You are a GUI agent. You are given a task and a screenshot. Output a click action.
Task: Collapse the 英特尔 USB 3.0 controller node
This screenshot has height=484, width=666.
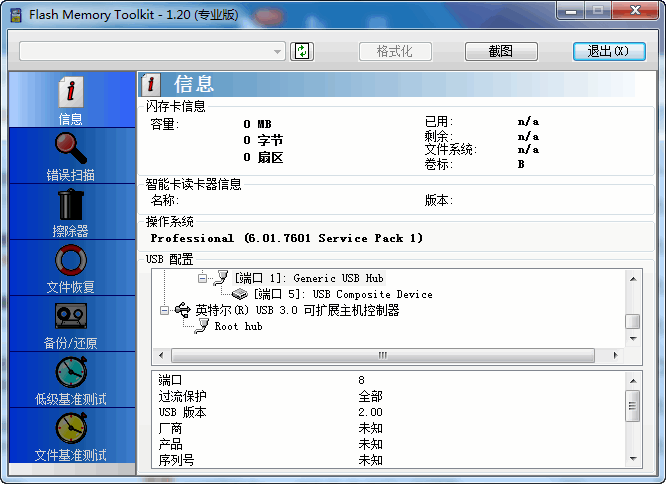coord(164,310)
